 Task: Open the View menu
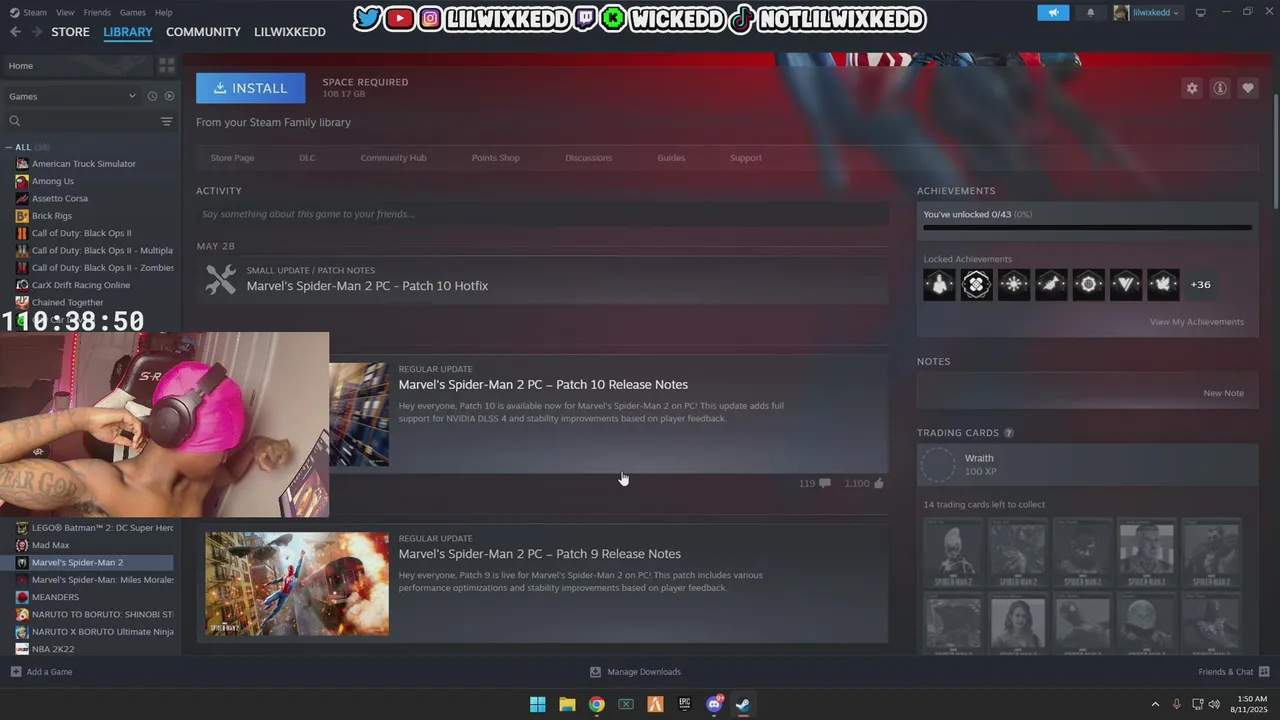[65, 12]
